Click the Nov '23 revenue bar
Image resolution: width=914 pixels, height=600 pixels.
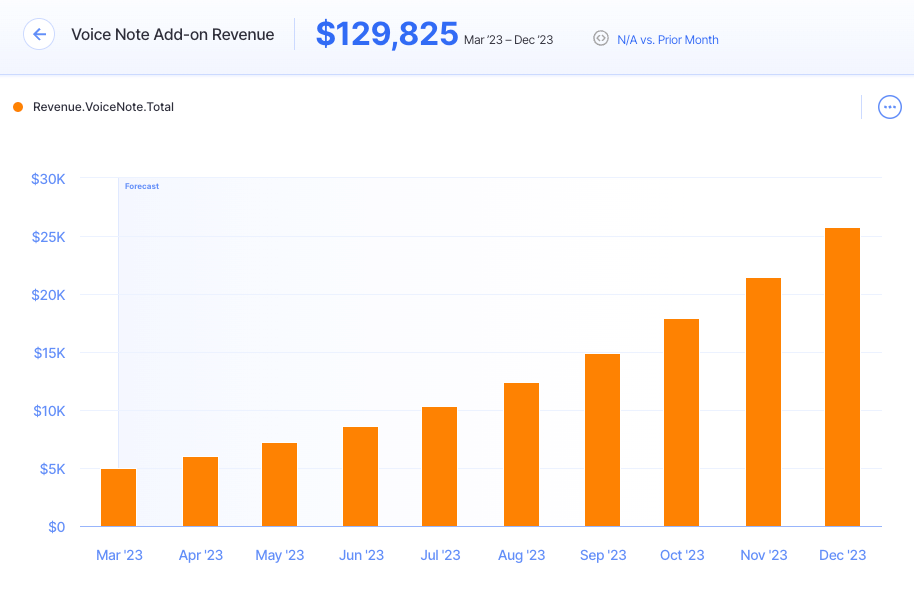pyautogui.click(x=761, y=400)
